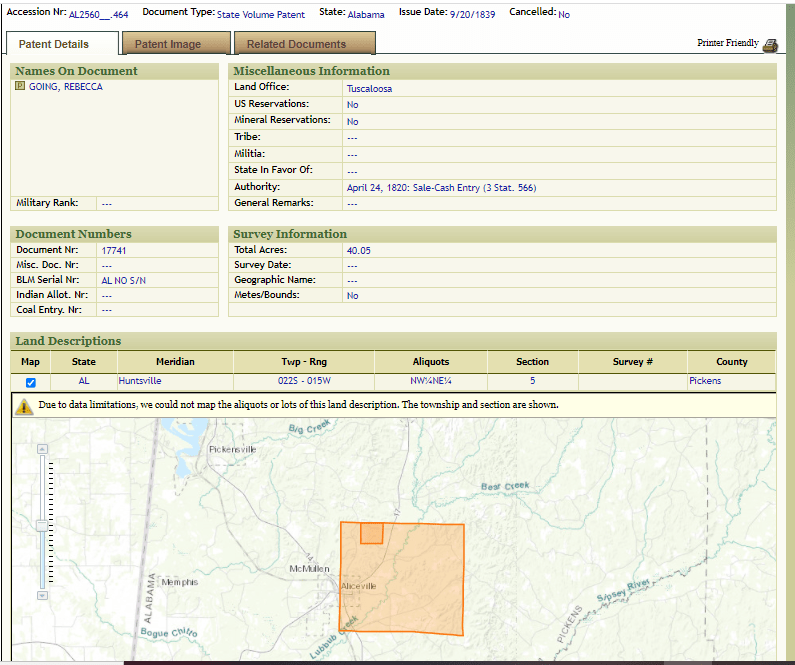Image resolution: width=795 pixels, height=665 pixels.
Task: Switch to the Related Documents tab
Action: pos(296,44)
